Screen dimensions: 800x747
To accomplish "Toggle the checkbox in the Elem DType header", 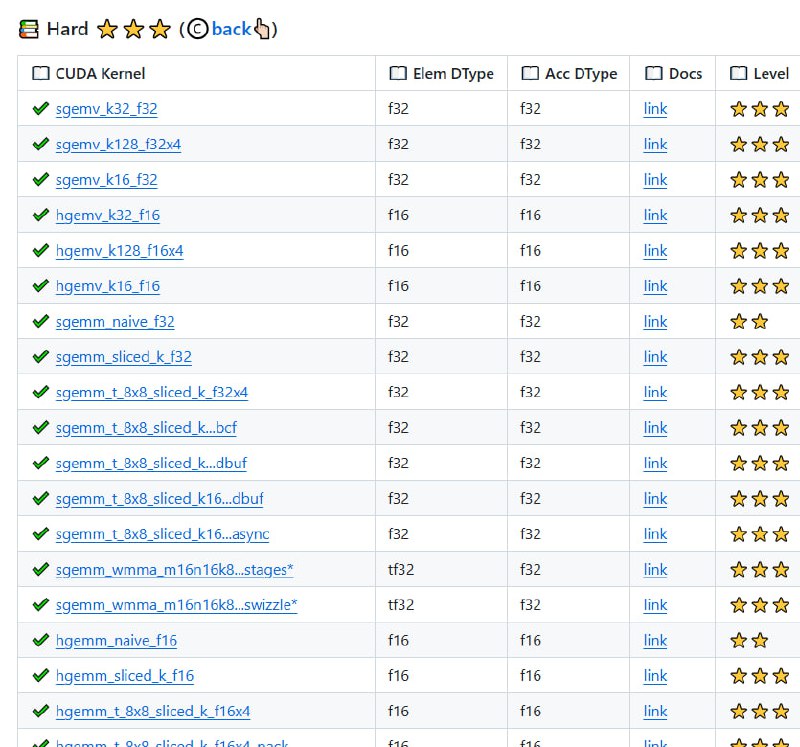I will coord(398,73).
